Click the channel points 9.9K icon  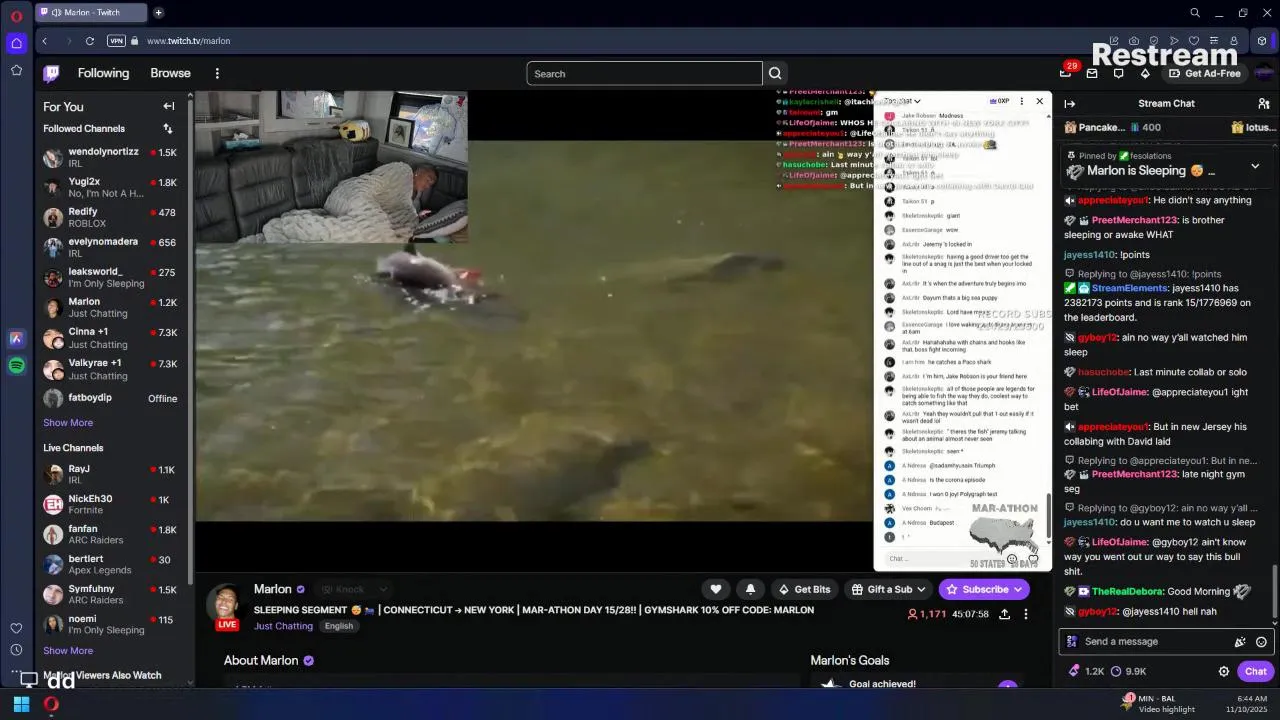pos(1116,671)
